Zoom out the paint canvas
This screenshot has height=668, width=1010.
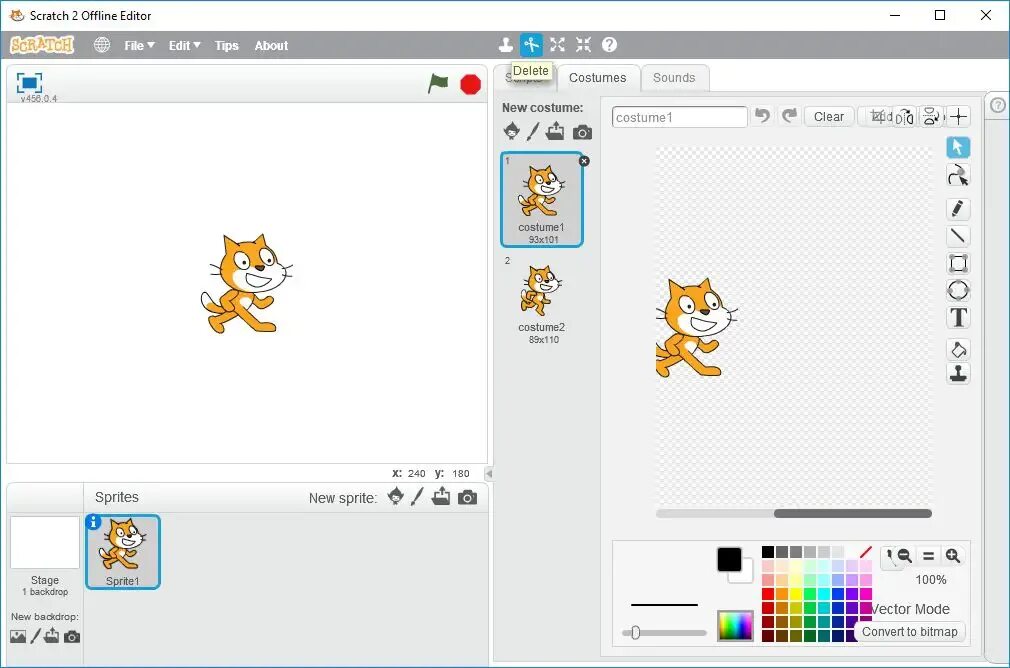[x=904, y=556]
